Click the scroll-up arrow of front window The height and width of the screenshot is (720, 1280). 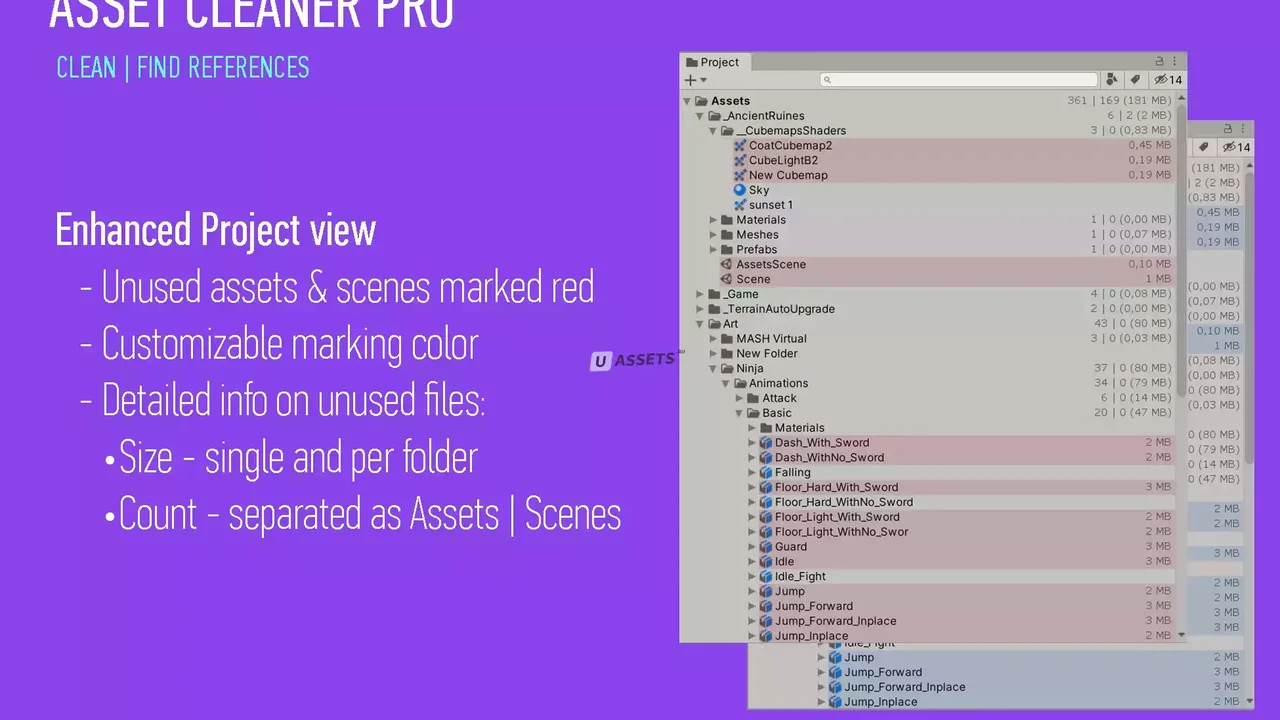click(1182, 99)
